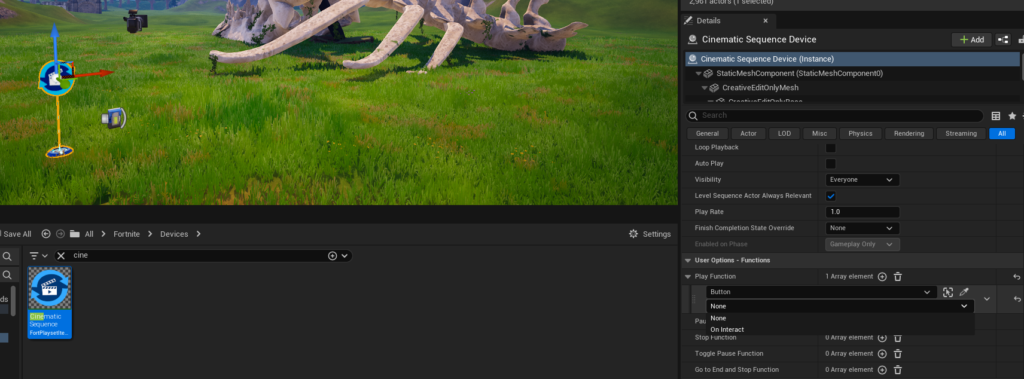This screenshot has height=379, width=1024.
Task: Add element to Stop Function array
Action: 882,338
